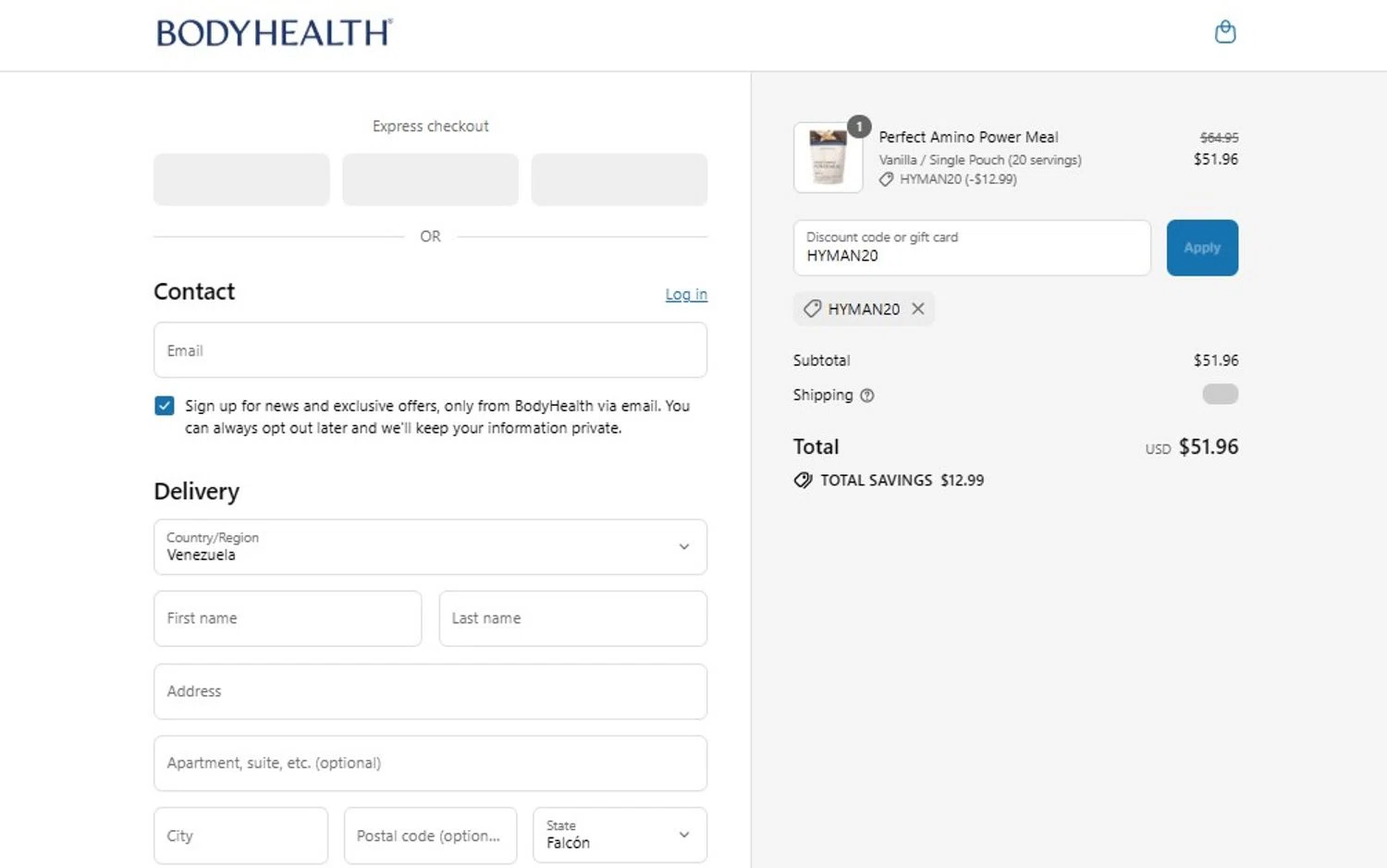Focus the Address field
This screenshot has width=1387, height=868.
point(430,691)
